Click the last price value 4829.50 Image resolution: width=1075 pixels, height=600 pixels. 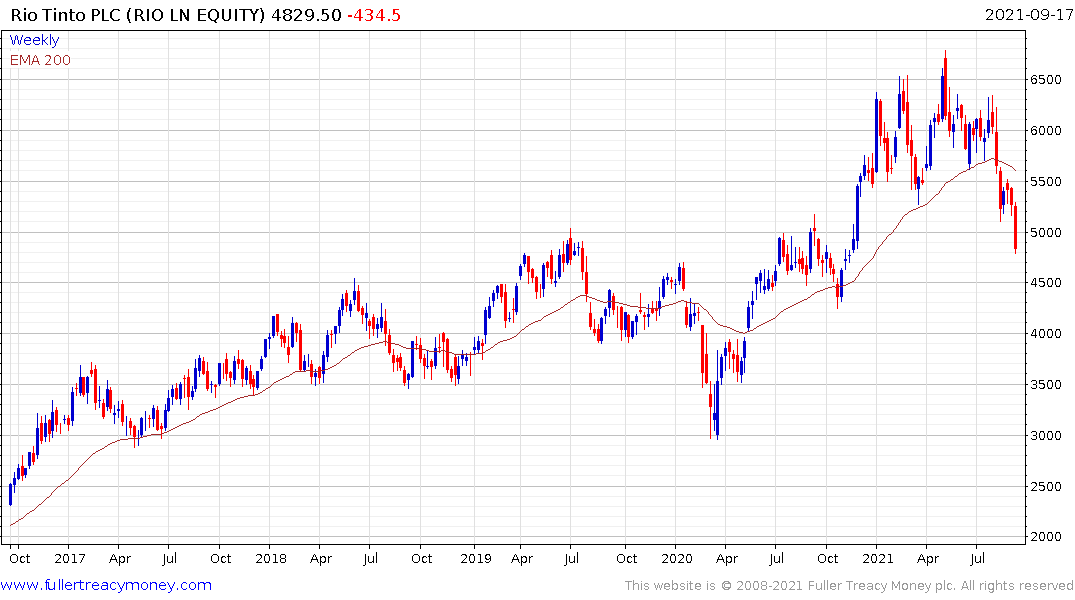pos(306,15)
